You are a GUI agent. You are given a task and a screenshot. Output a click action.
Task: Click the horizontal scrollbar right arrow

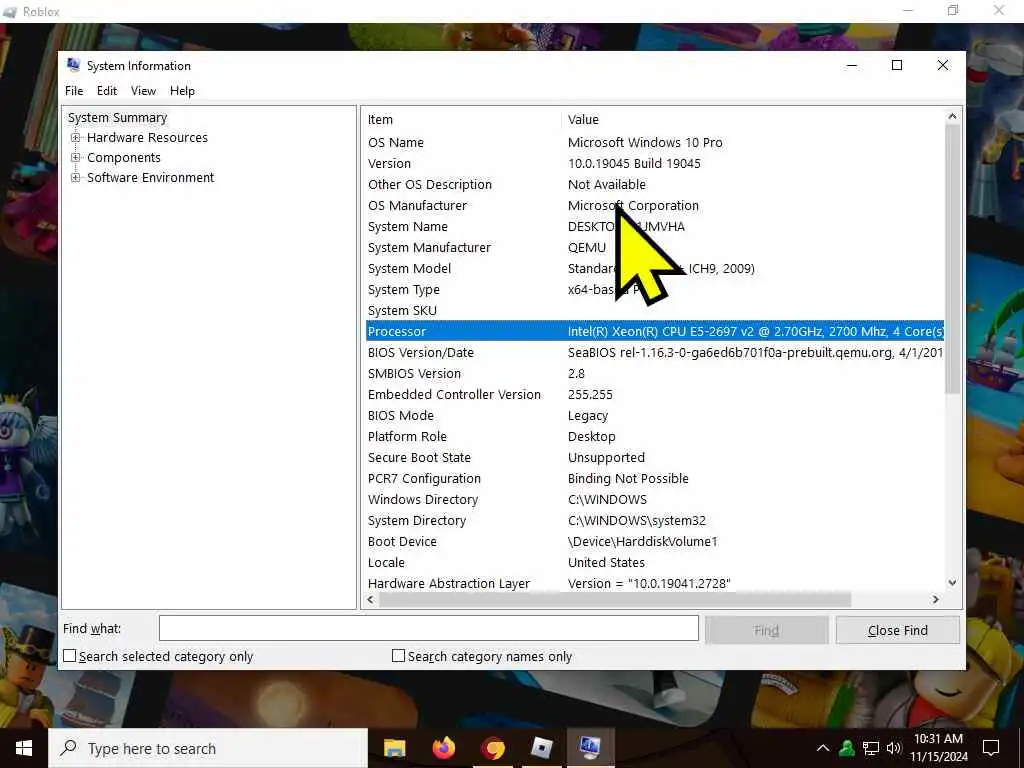[x=936, y=599]
